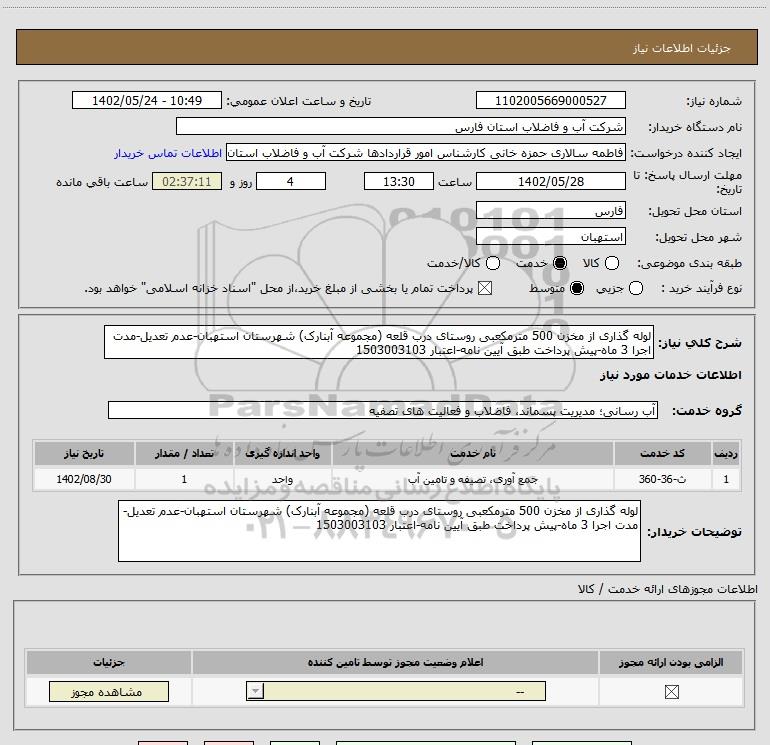Click the اطلاعات مجوزهای ارائه خدمت / کالا heading
The width and height of the screenshot is (770, 745).
[x=668, y=589]
